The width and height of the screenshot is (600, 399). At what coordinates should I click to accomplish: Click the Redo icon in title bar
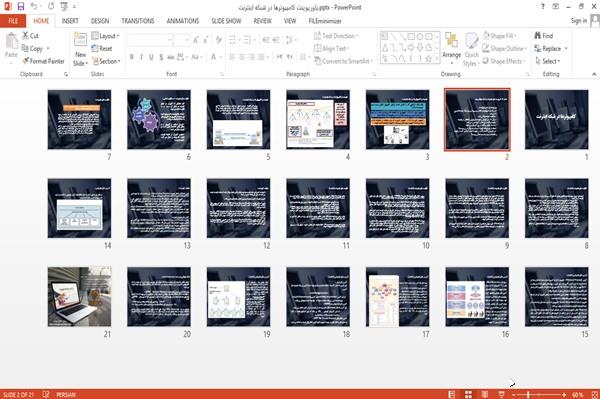pos(51,7)
